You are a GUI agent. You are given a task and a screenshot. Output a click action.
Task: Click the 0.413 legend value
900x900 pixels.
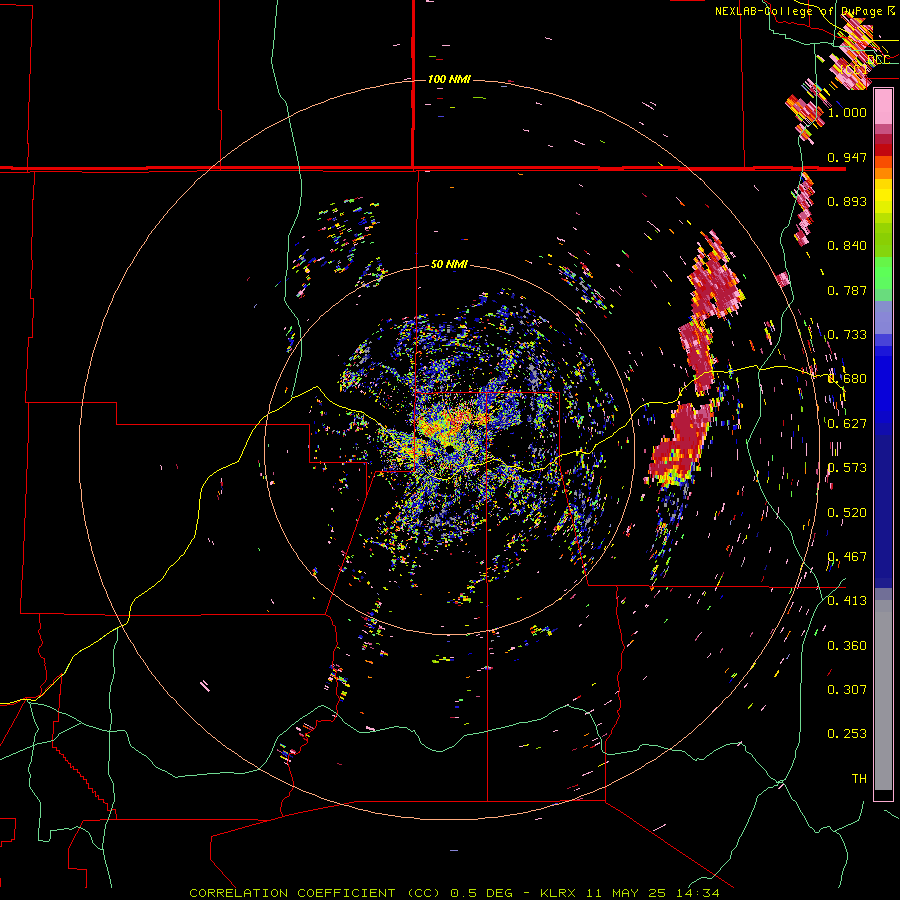pos(847,601)
